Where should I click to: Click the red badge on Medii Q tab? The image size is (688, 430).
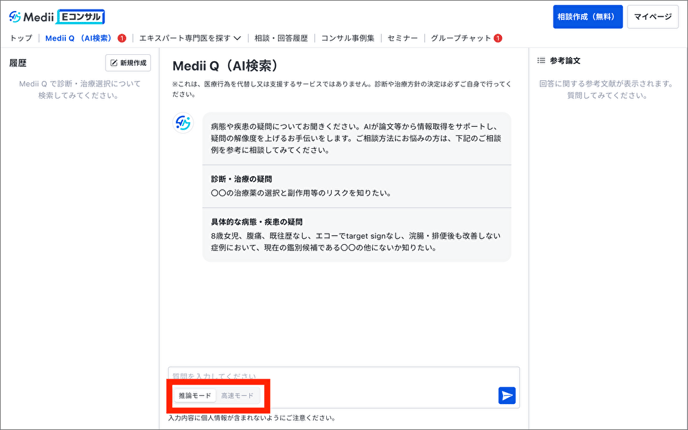[x=122, y=38]
